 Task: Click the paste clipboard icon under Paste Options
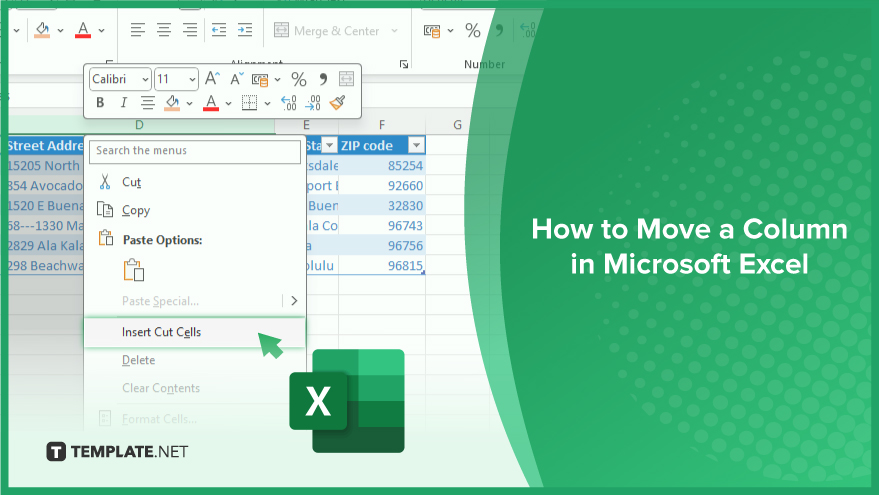(134, 270)
